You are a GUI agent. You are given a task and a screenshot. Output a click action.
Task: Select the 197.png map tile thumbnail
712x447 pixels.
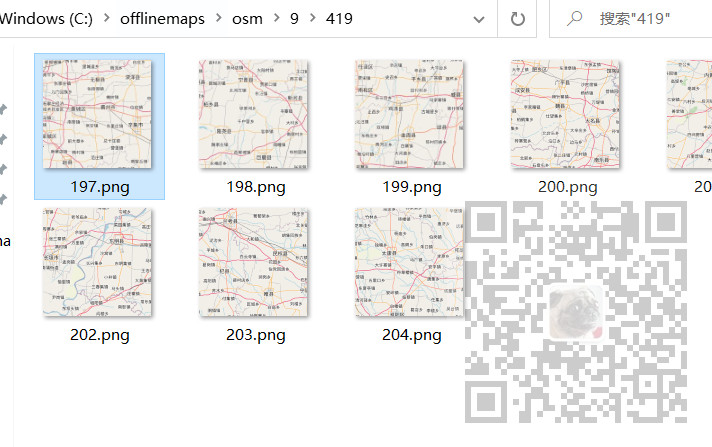97,114
